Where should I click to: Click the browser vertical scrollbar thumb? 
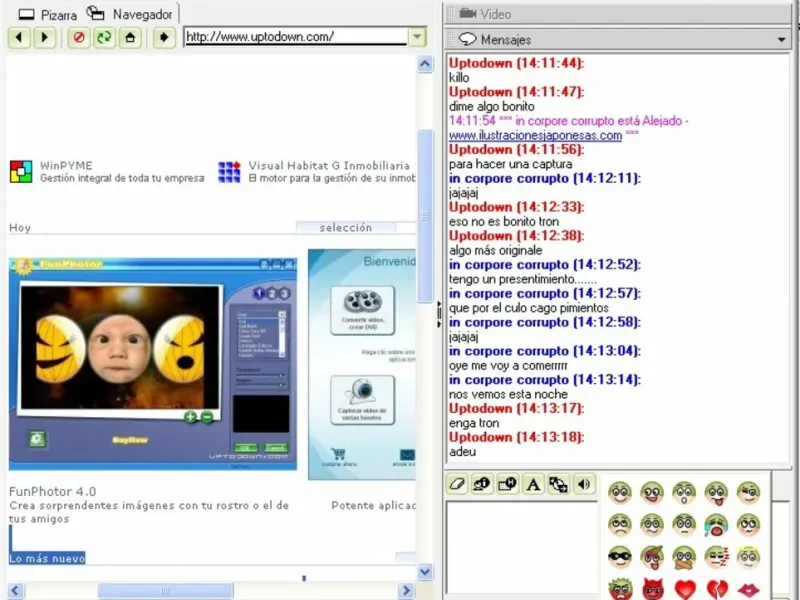(x=424, y=216)
